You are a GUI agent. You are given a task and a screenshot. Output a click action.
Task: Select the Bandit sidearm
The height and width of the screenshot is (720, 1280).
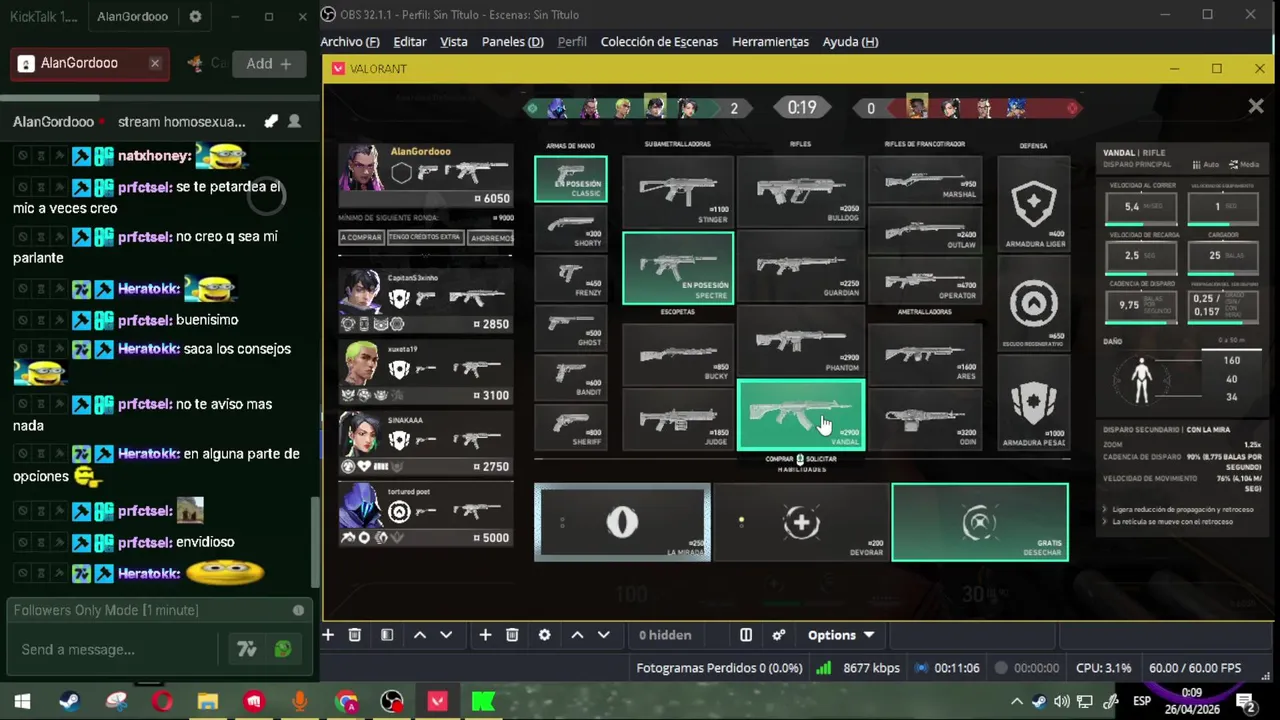point(570,378)
